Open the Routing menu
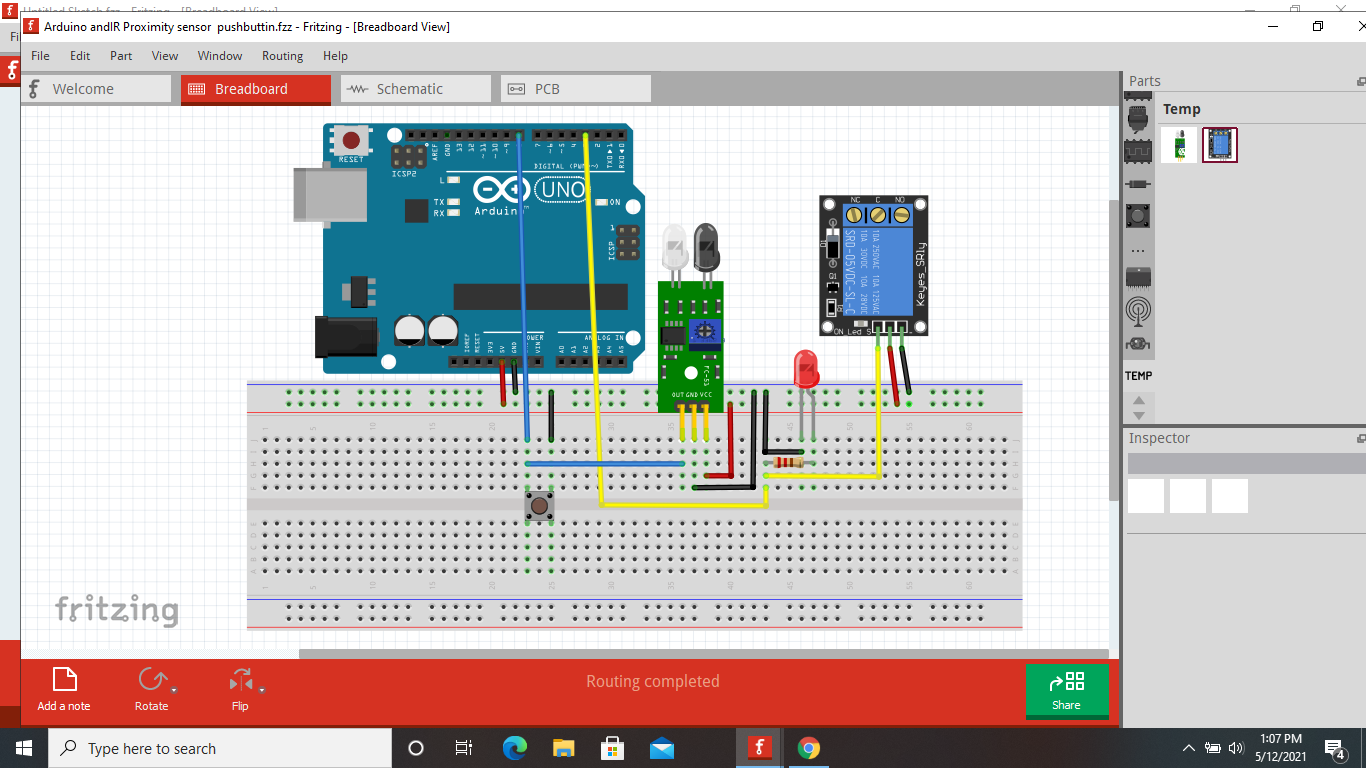This screenshot has height=768, width=1366. tap(282, 56)
